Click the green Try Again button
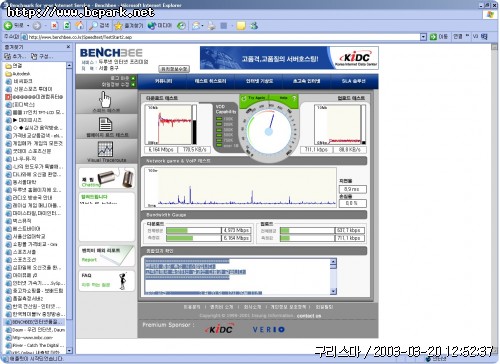The image size is (500, 364). click(255, 99)
